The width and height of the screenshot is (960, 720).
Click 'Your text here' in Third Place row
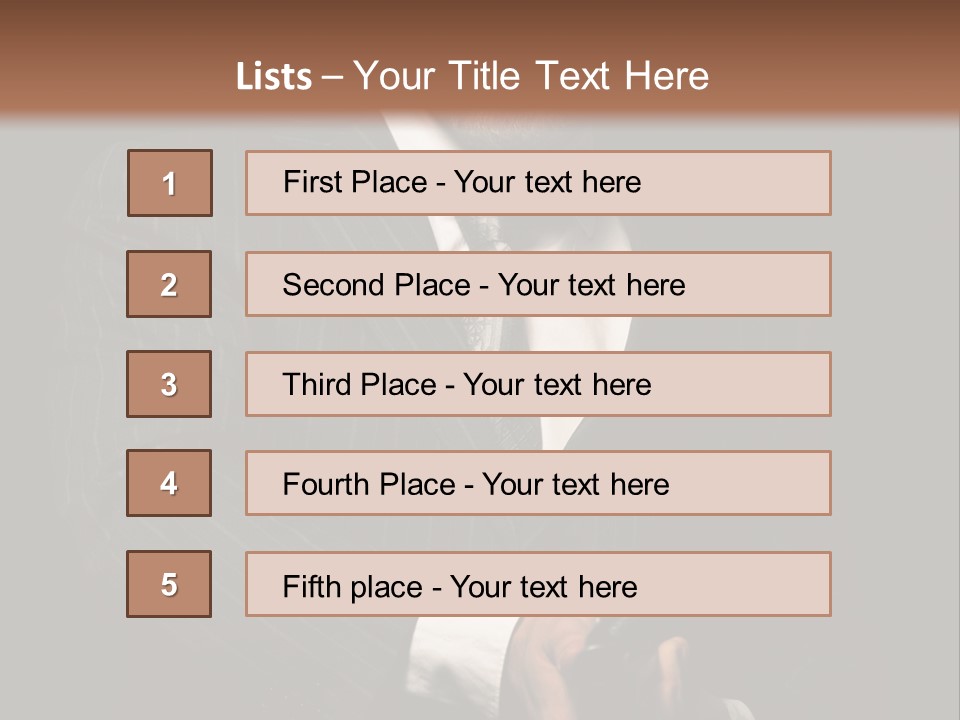(557, 385)
